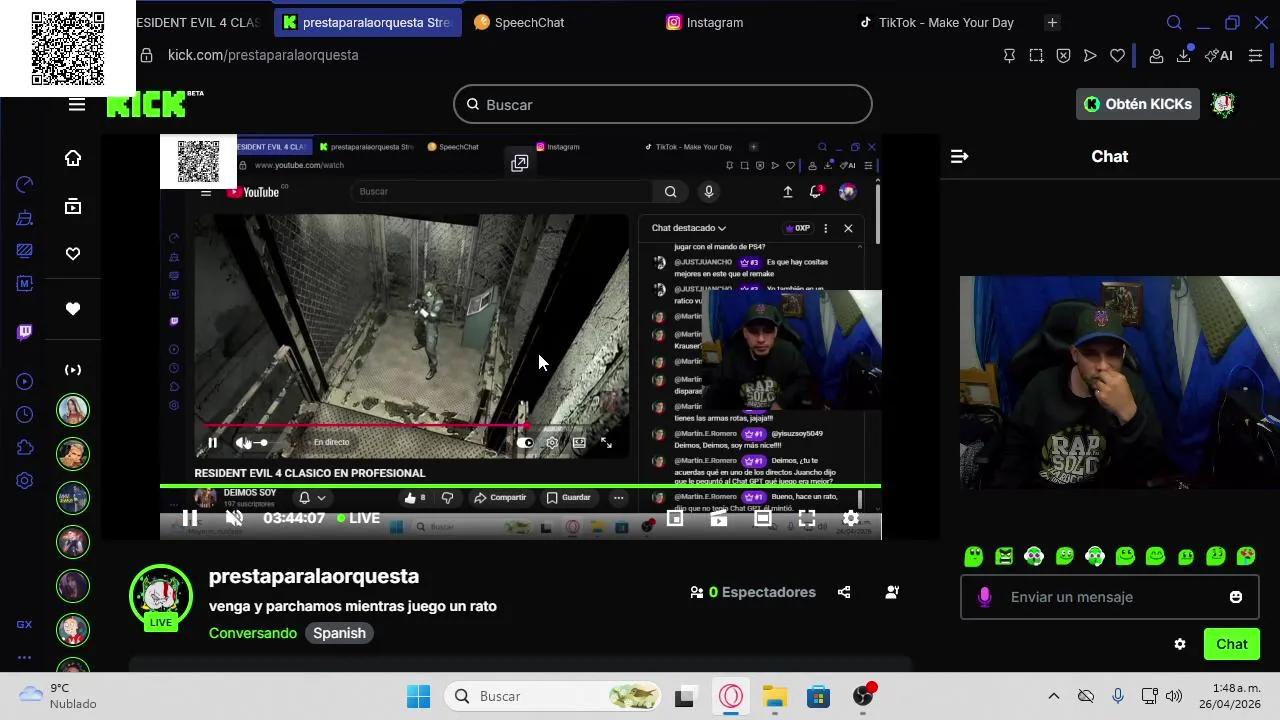This screenshot has height=720, width=1280.
Task: Click the solid white heart sidebar icon
Action: tap(73, 309)
